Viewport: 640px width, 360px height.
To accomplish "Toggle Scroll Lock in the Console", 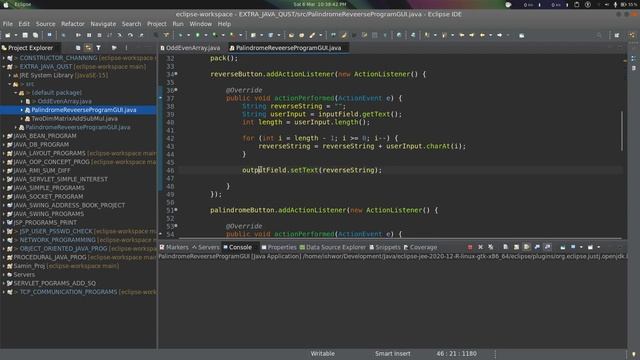I will point(516,247).
